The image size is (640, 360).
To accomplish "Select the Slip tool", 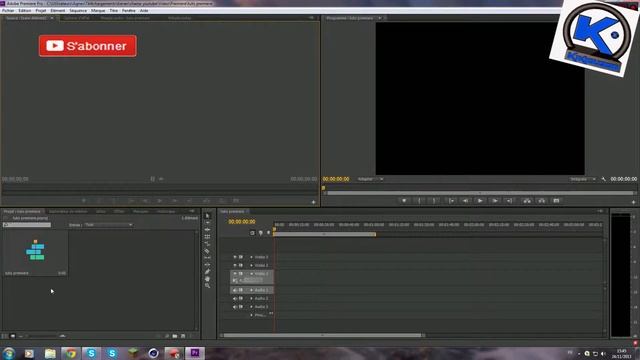I will [x=207, y=258].
